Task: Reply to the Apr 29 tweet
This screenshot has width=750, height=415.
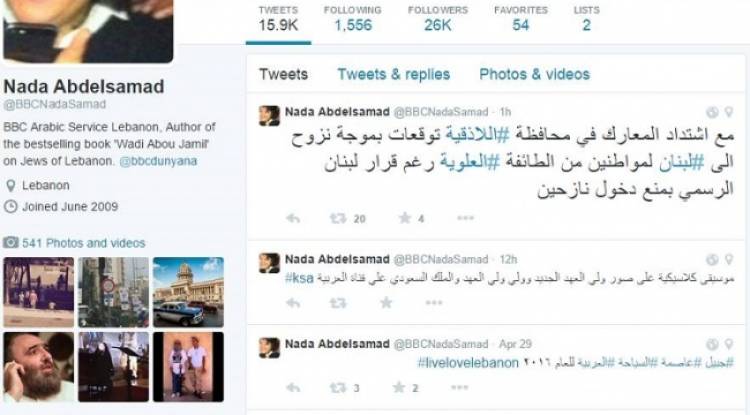Action: (293, 388)
